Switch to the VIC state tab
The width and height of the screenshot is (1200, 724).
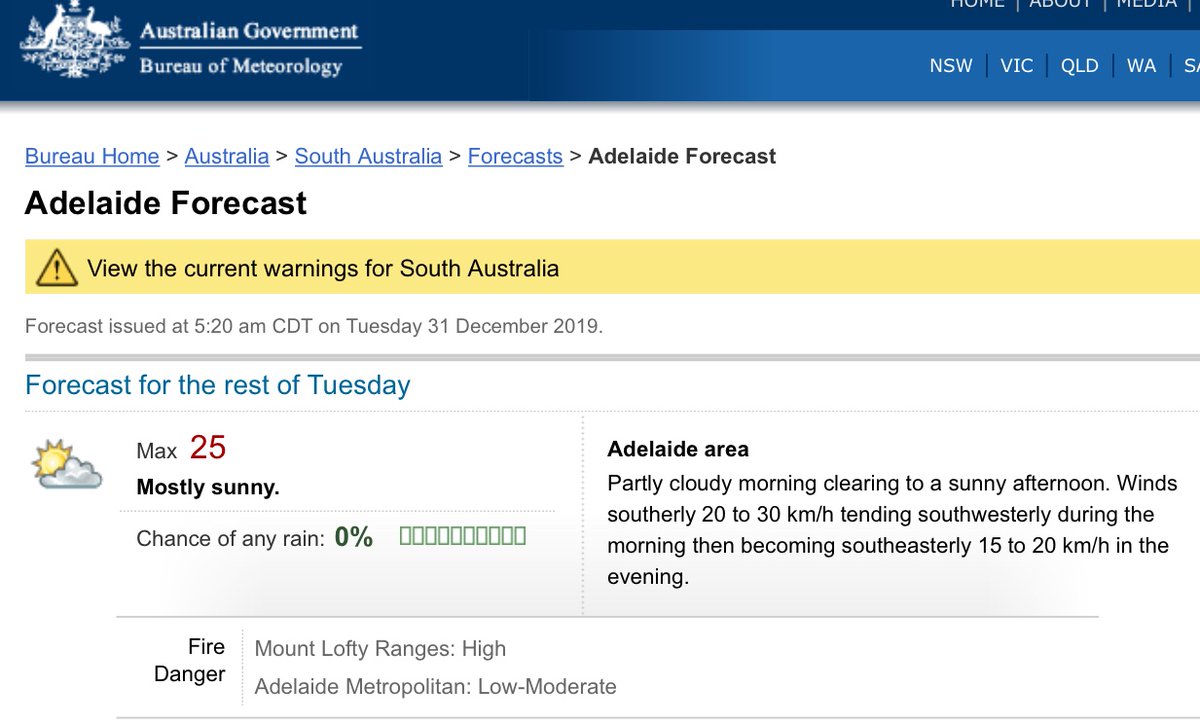click(x=1016, y=65)
